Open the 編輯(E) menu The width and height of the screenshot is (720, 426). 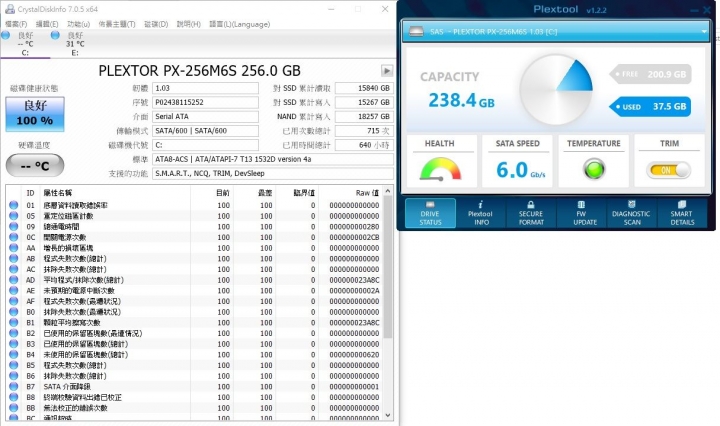47,24
